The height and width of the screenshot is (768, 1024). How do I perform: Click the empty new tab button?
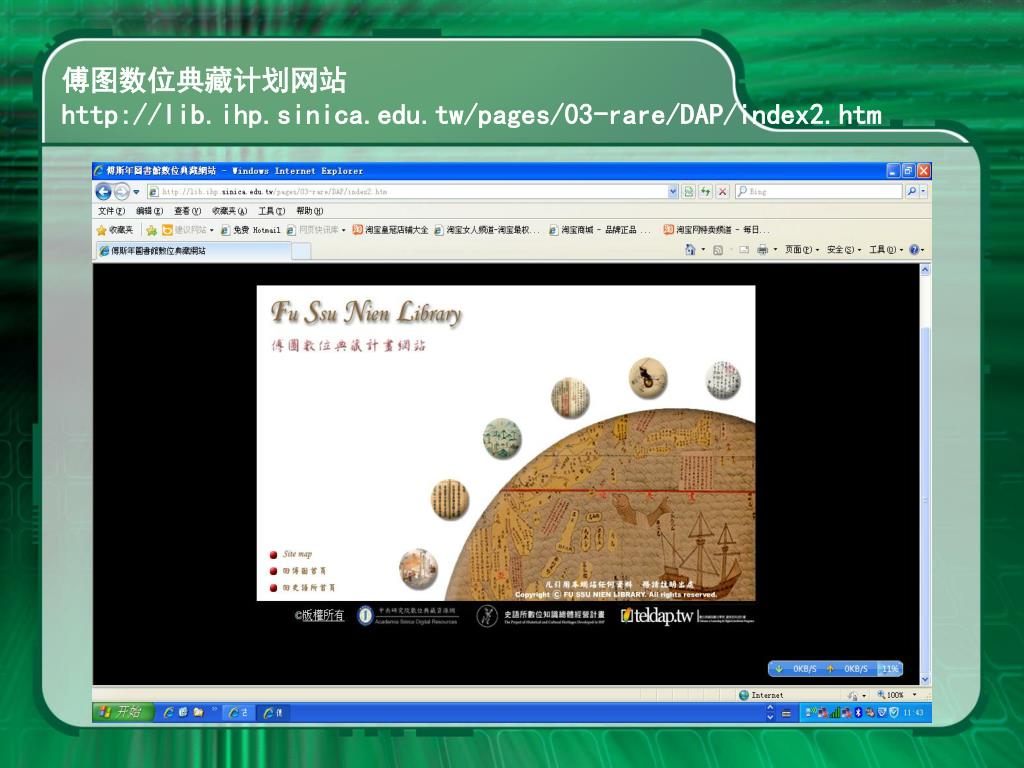coord(301,251)
